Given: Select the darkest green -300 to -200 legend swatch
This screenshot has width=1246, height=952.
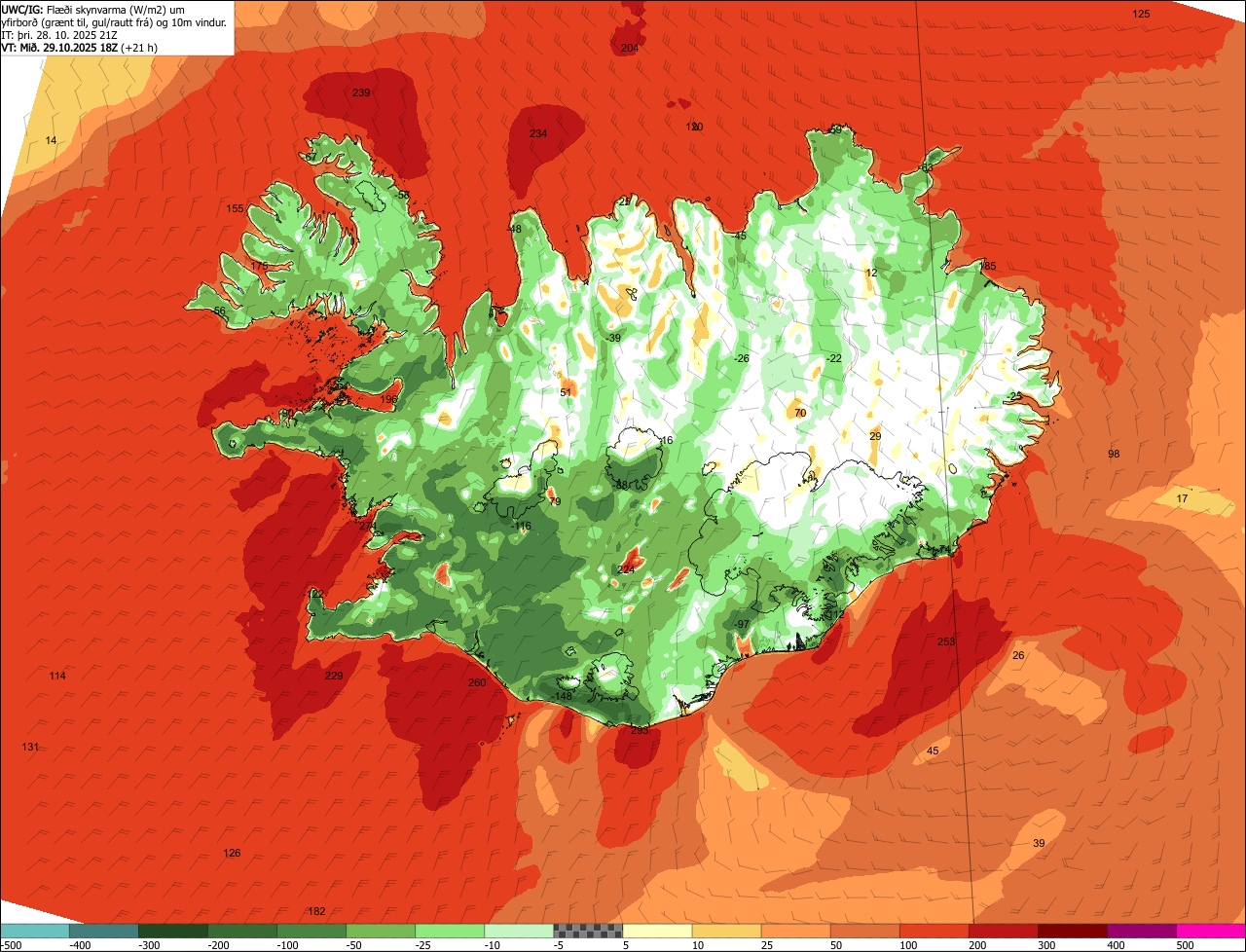Looking at the screenshot, I should tap(173, 931).
